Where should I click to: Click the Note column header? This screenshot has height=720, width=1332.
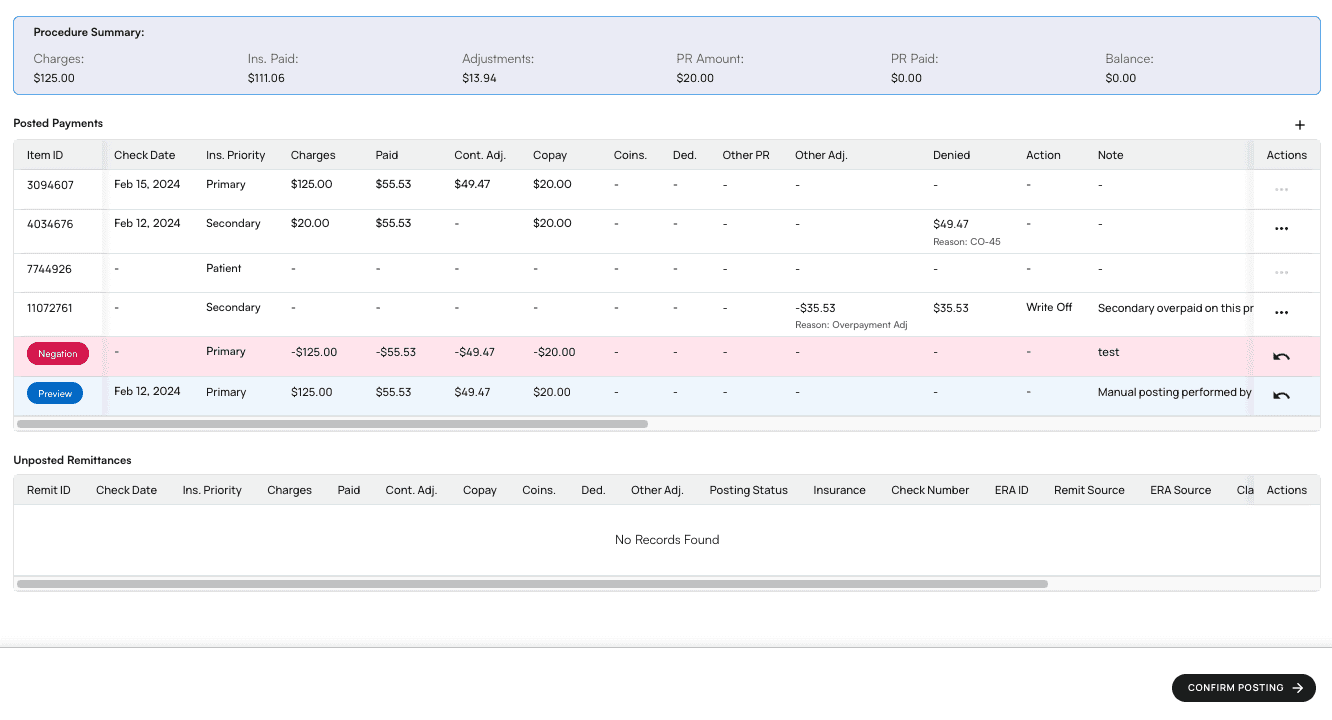coord(1111,155)
